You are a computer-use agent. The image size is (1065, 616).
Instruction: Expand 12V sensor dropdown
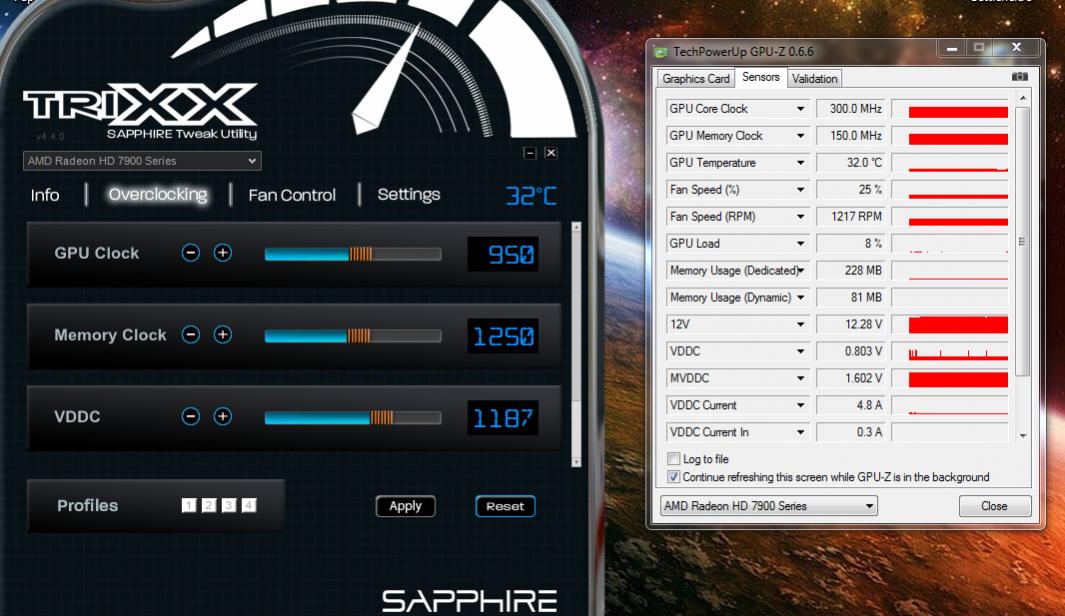click(800, 324)
